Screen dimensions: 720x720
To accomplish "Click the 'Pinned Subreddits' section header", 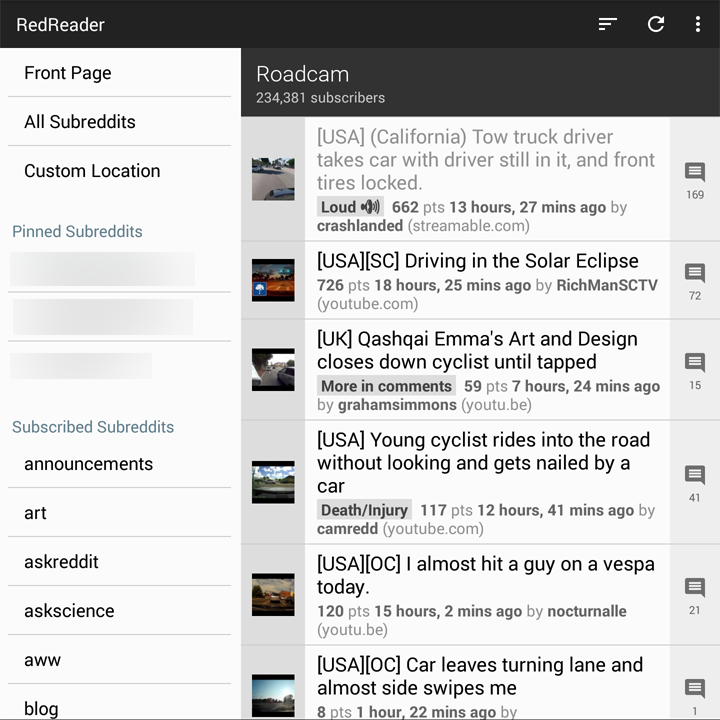I will (77, 231).
